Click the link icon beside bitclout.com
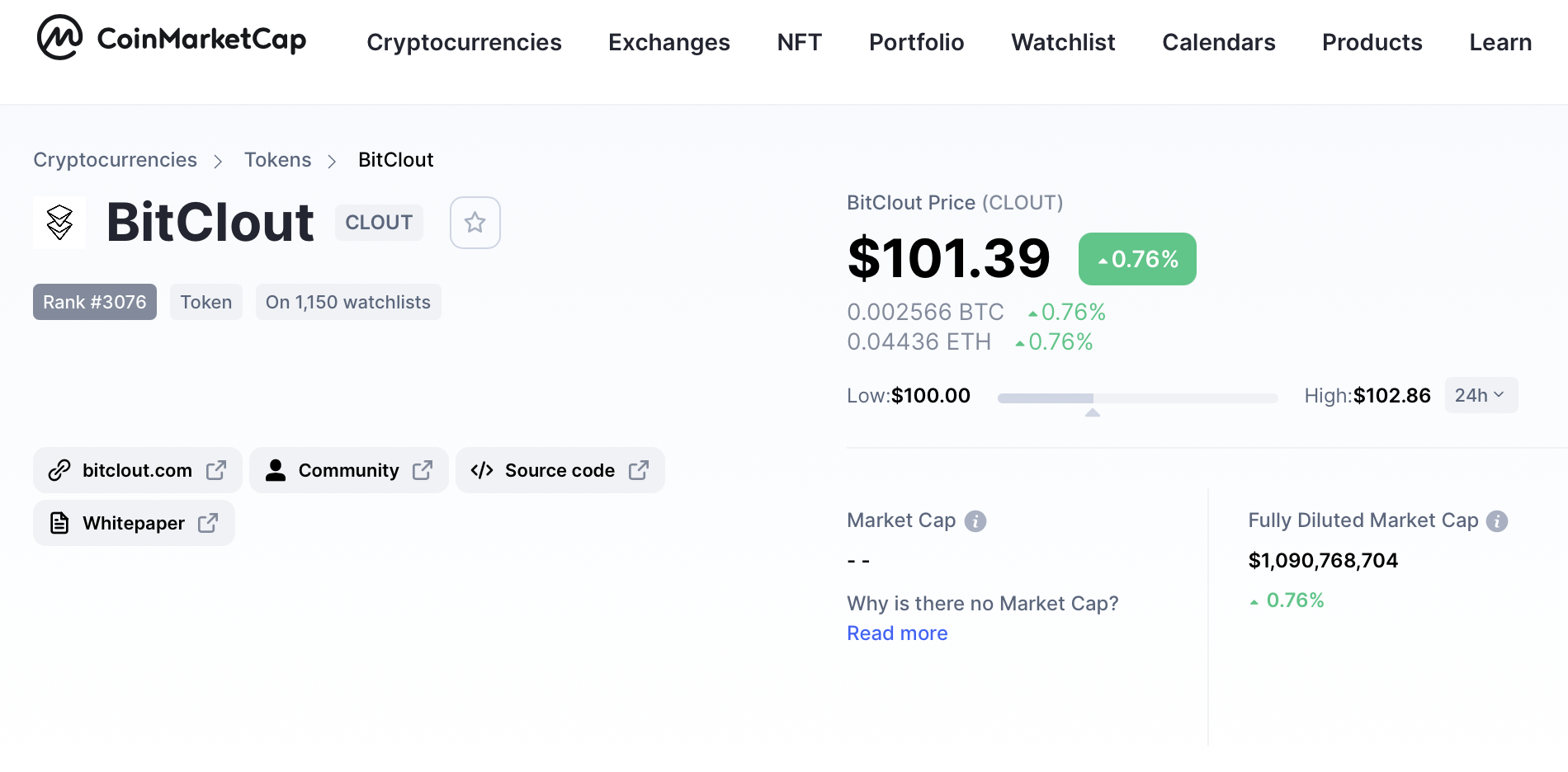 click(x=59, y=470)
